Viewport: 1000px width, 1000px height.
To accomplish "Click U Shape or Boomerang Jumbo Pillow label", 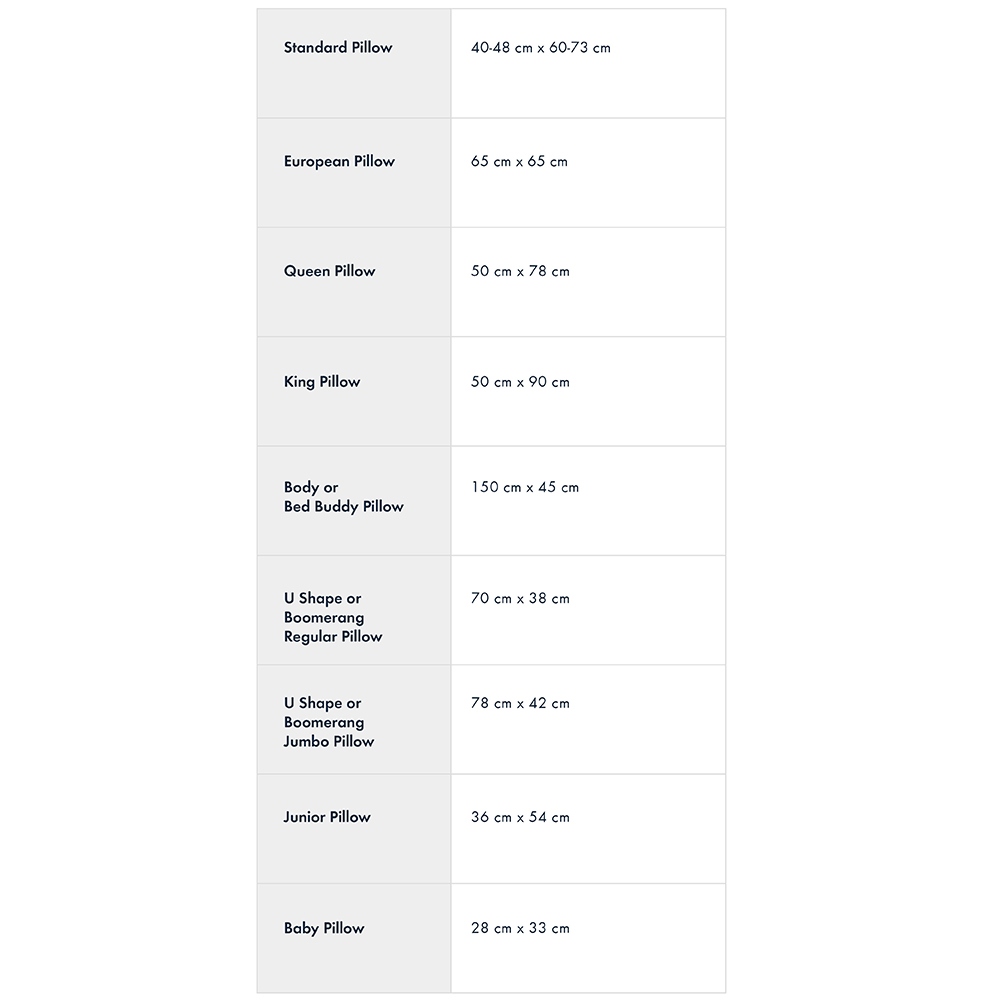I will (329, 722).
